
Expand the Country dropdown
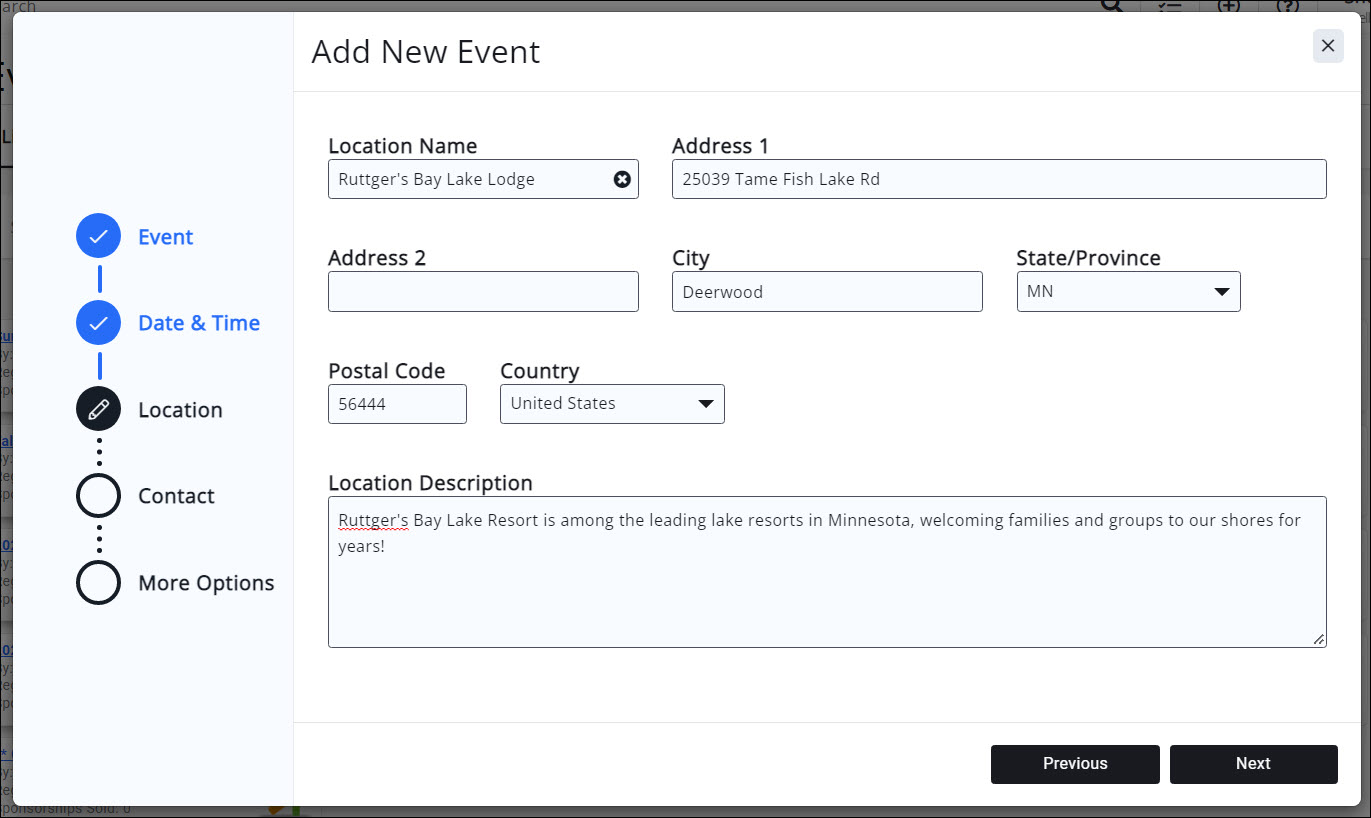click(x=612, y=404)
